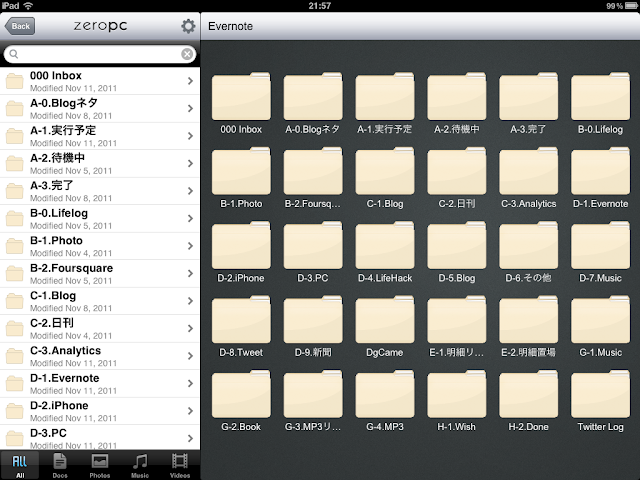Open the D-7.Music folder icon

tap(600, 245)
